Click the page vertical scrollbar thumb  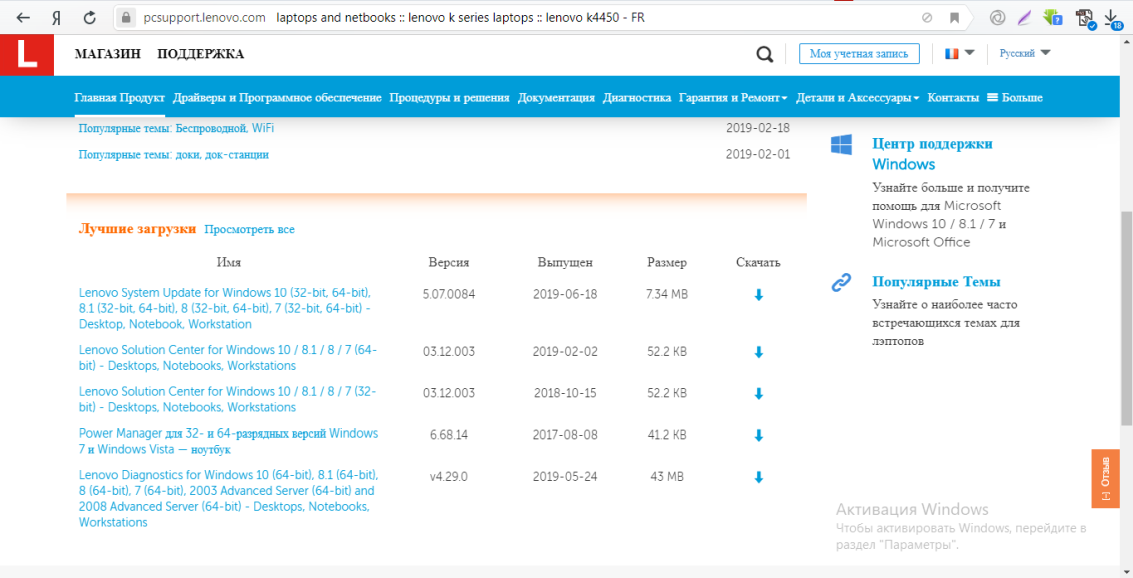click(x=1126, y=318)
